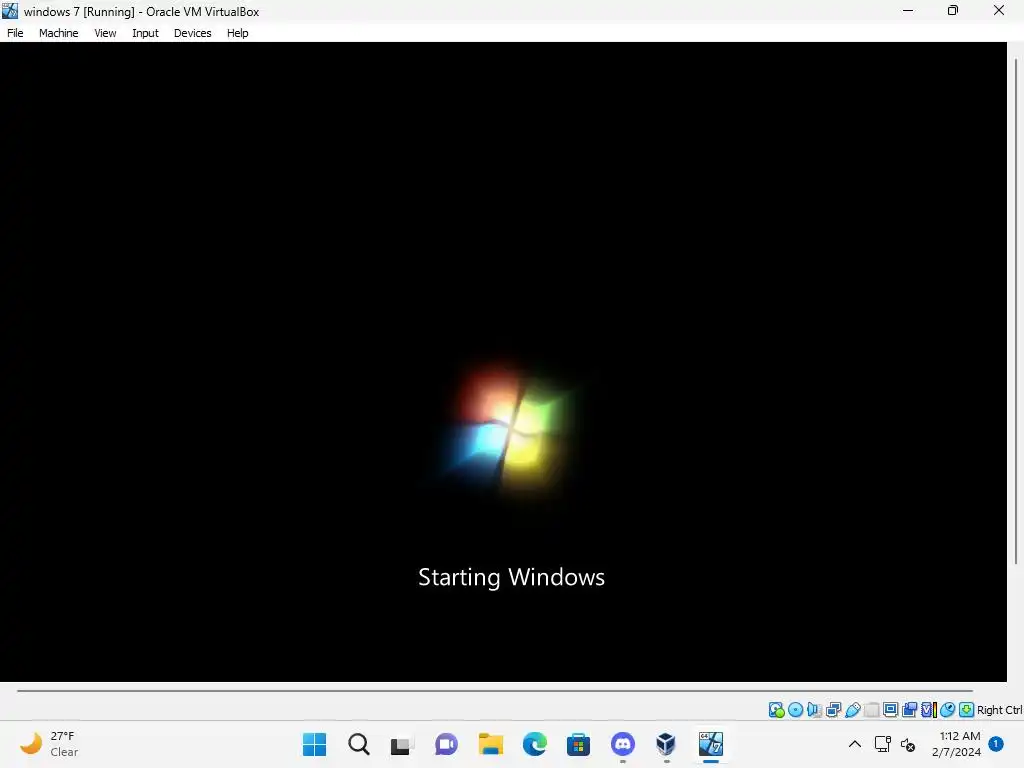Screen dimensions: 1024x768
Task: Open the Devices menu
Action: coord(192,33)
